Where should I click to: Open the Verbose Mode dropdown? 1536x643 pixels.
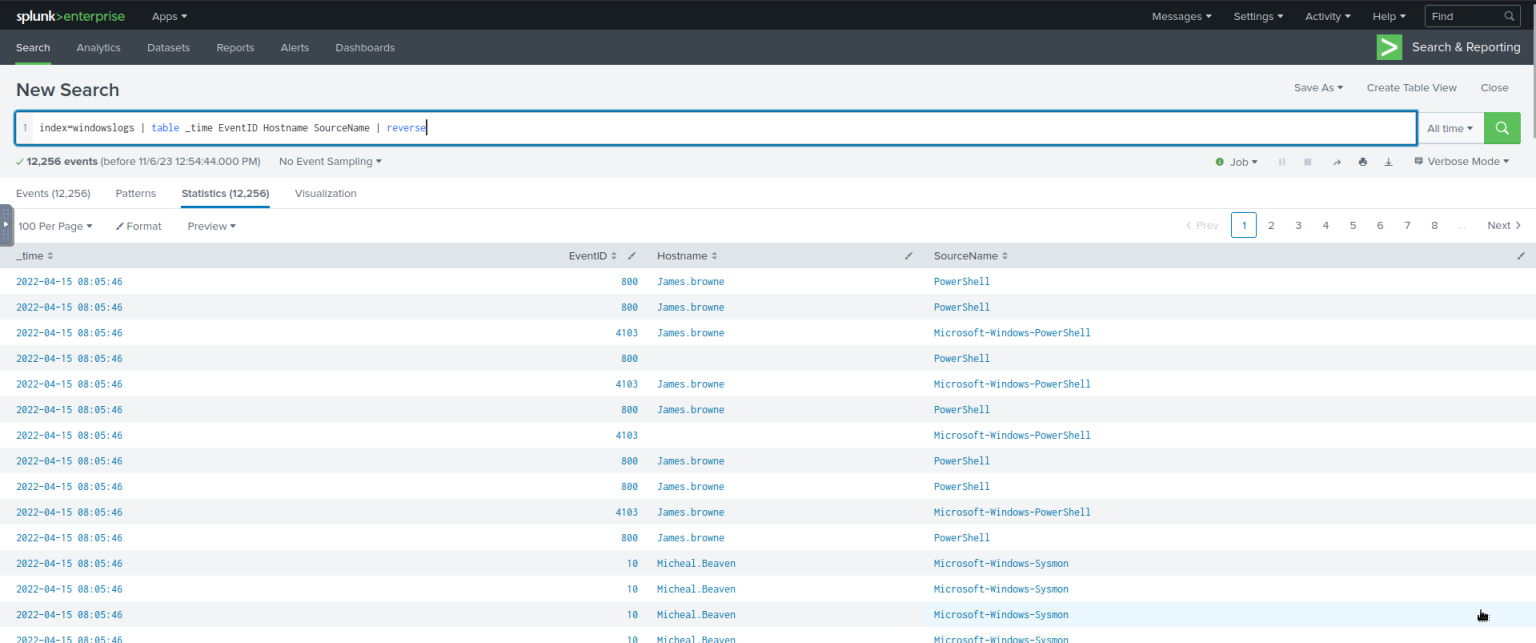[1461, 161]
